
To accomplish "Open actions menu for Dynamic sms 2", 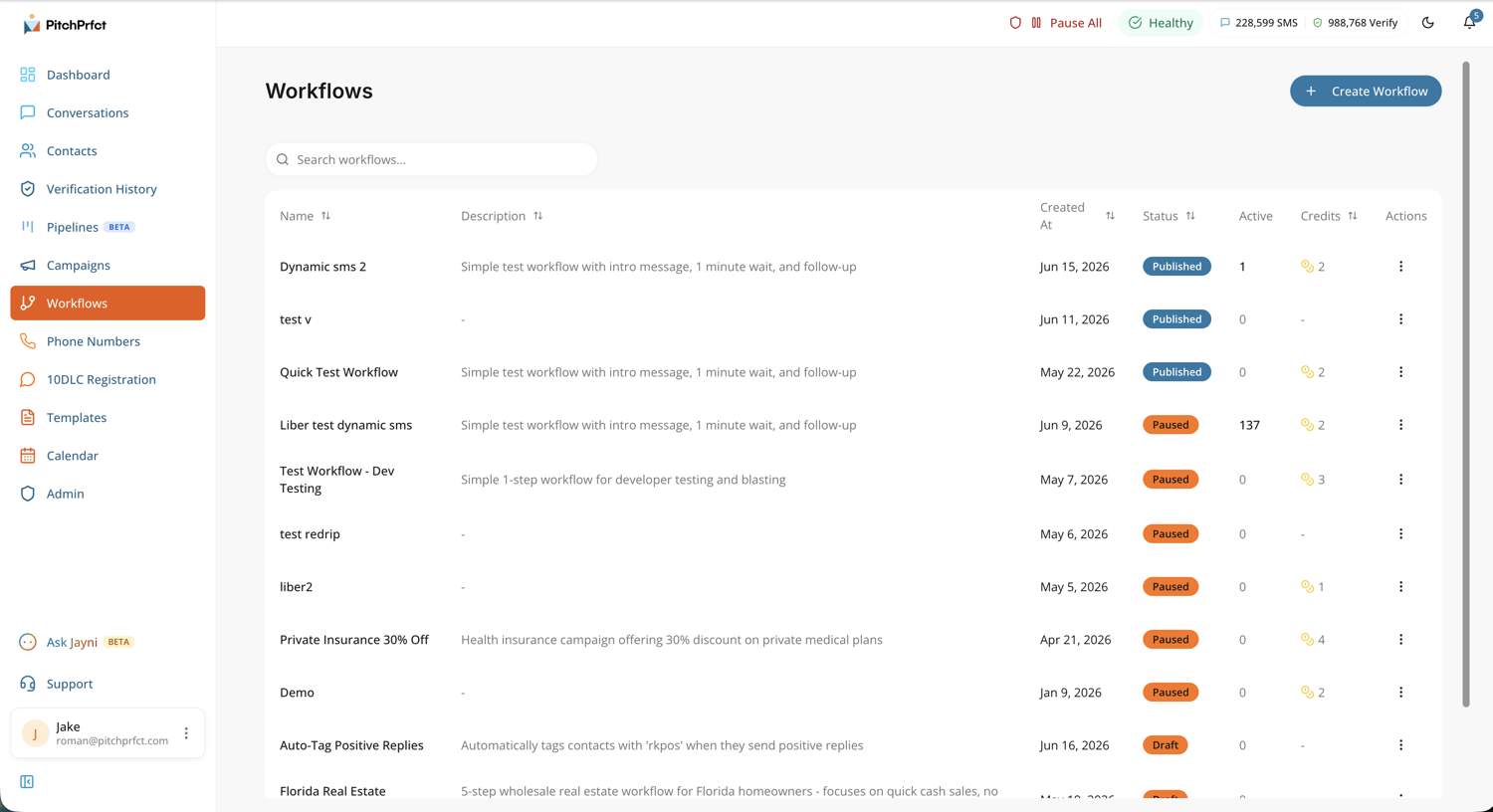I will pos(1400,267).
